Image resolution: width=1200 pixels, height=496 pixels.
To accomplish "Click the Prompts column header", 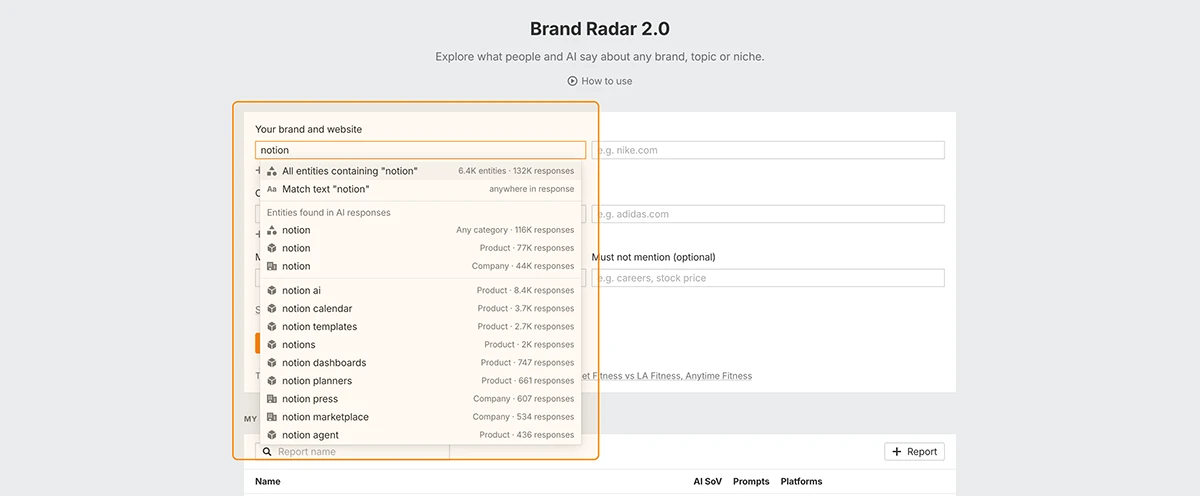I will click(x=751, y=481).
